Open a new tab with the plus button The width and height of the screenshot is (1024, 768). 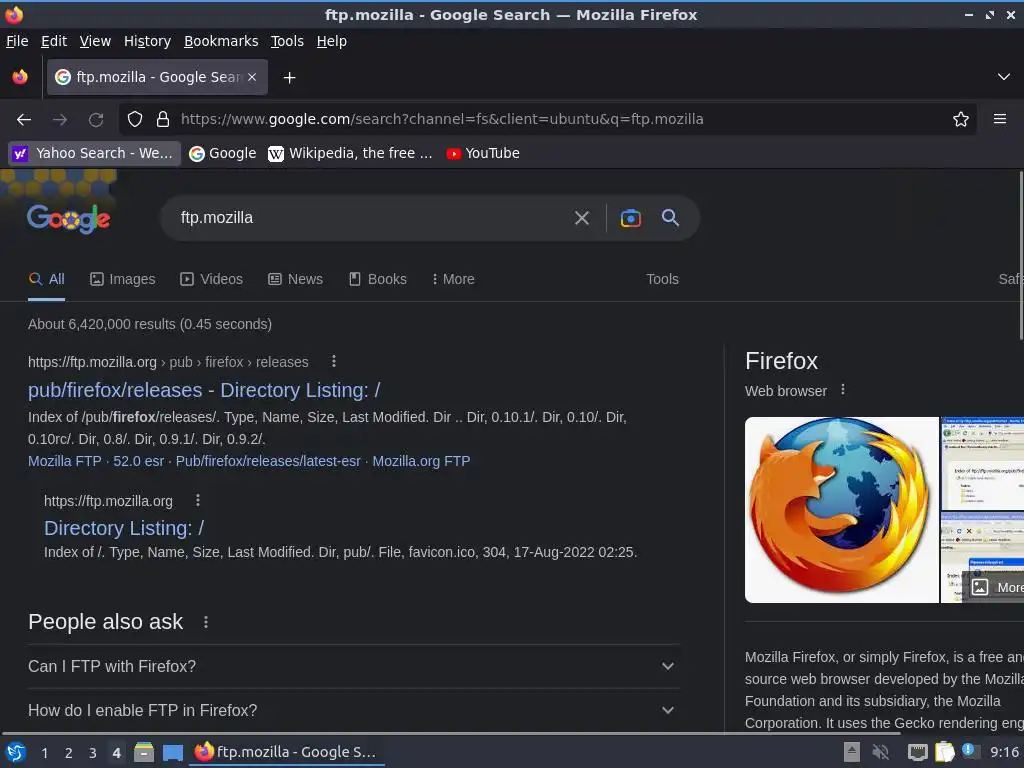pos(289,78)
